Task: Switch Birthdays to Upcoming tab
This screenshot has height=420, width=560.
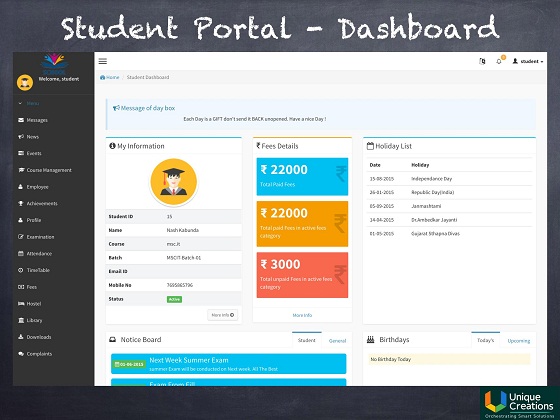Action: [x=519, y=341]
